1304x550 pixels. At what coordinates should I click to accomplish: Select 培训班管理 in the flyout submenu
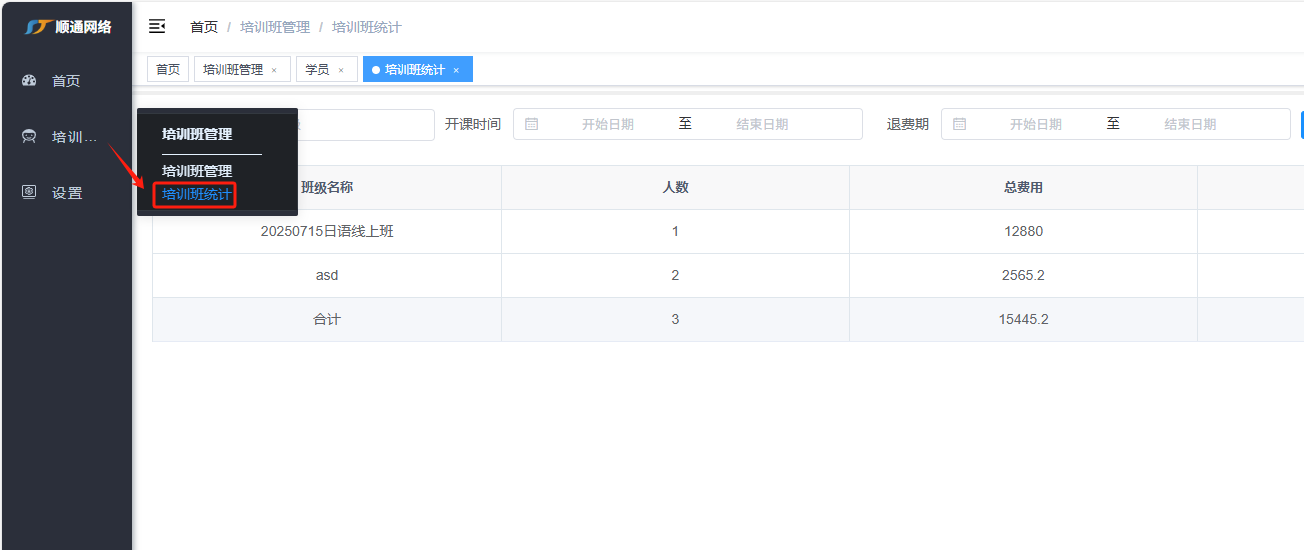(197, 171)
